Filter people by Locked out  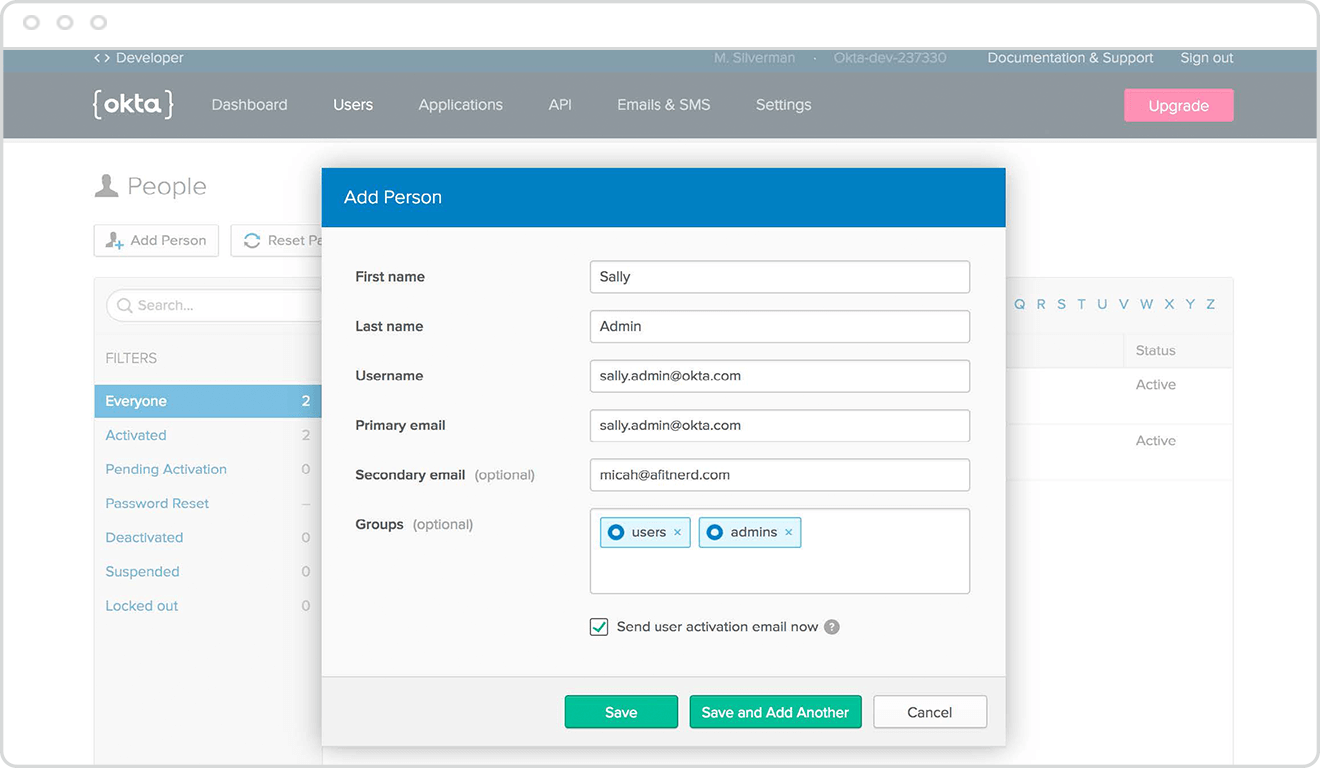(x=142, y=606)
